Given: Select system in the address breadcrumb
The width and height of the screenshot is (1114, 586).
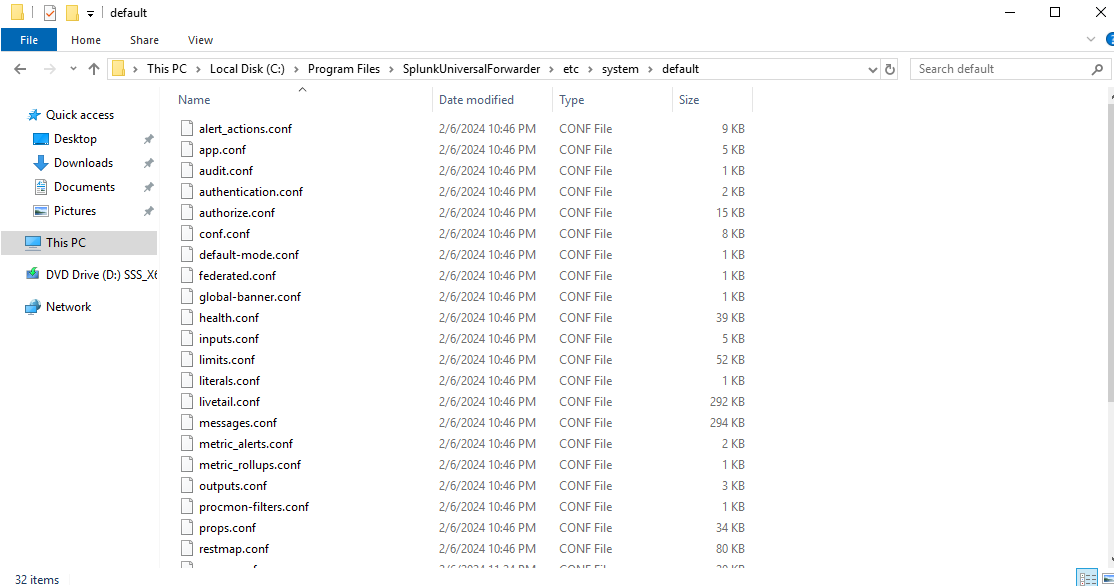Looking at the screenshot, I should click(x=620, y=69).
